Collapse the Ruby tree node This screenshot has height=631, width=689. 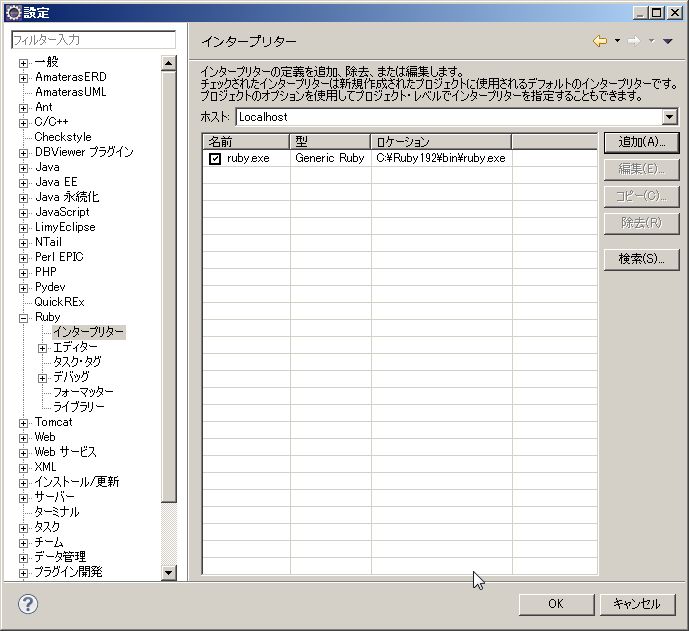[x=24, y=318]
